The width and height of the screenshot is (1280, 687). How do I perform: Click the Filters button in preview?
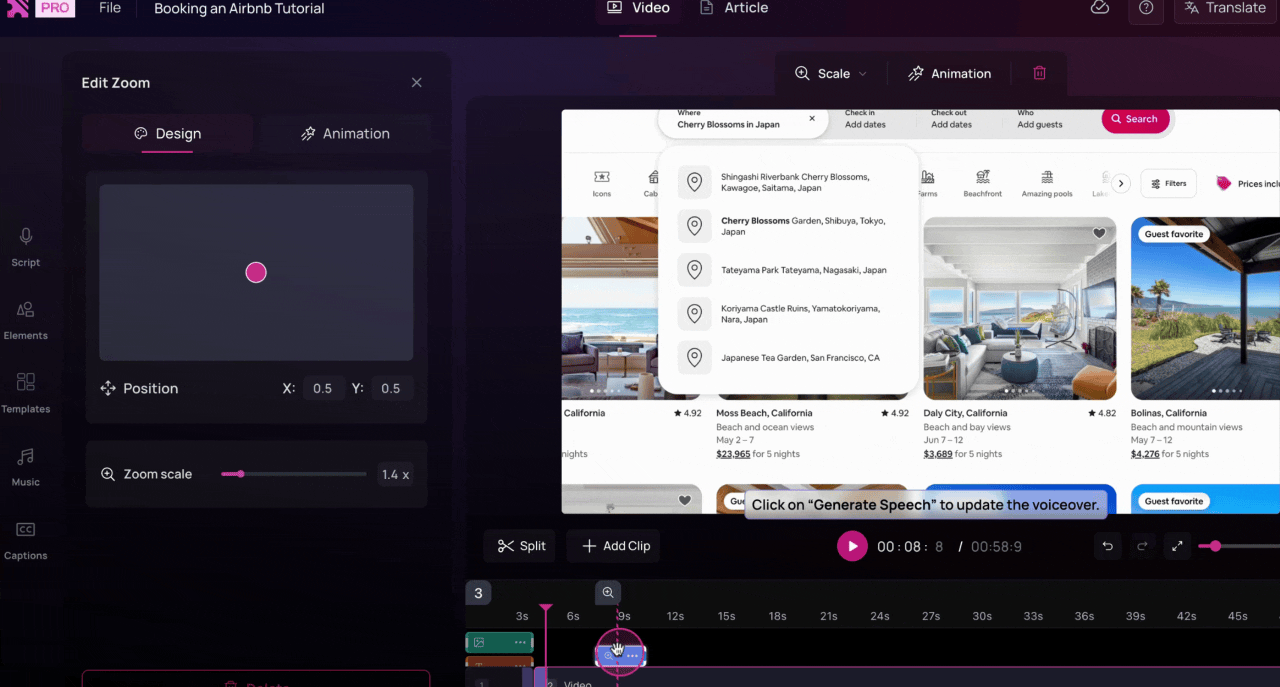[x=1168, y=184]
